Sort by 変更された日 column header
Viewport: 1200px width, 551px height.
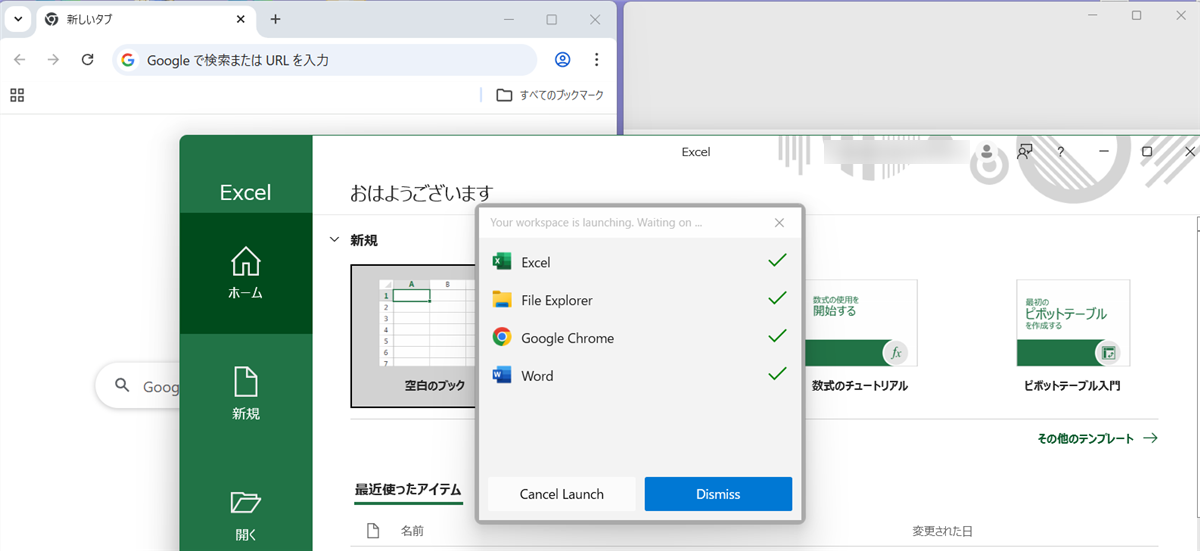tap(942, 531)
